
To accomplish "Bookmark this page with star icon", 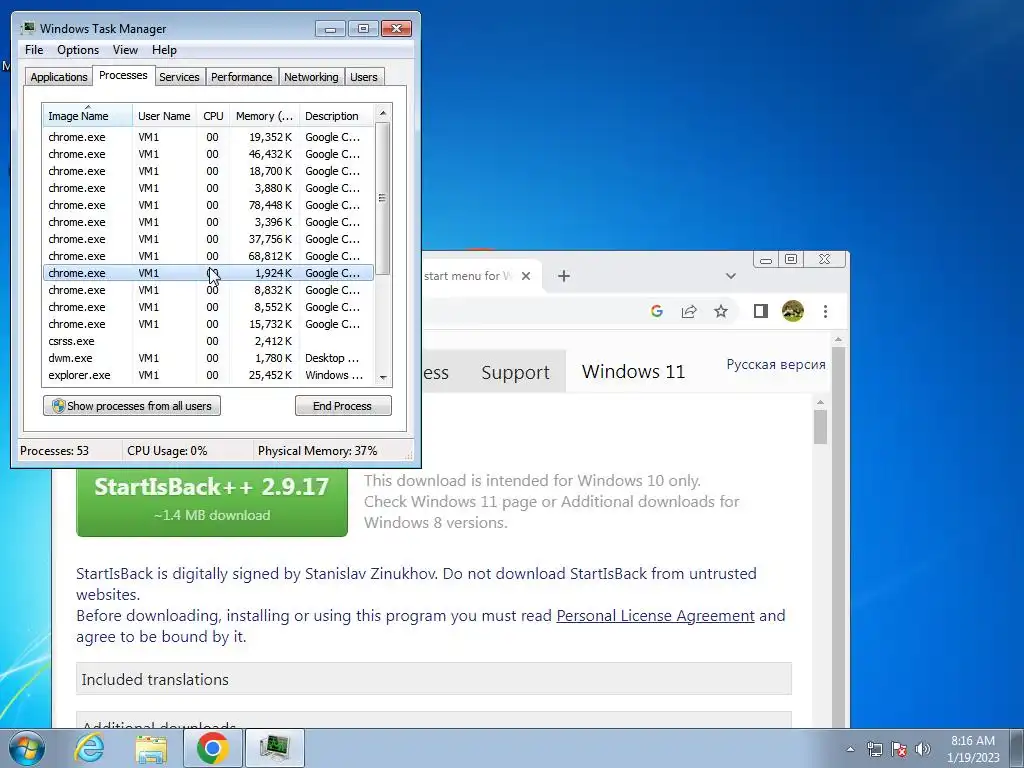I will point(721,312).
